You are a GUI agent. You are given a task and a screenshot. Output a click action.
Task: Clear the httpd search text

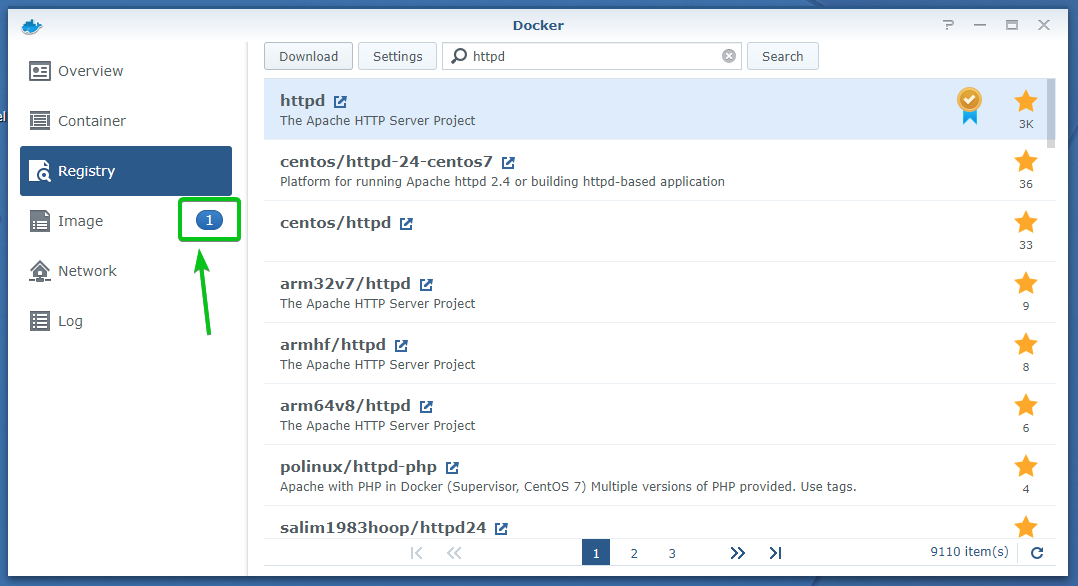click(729, 57)
